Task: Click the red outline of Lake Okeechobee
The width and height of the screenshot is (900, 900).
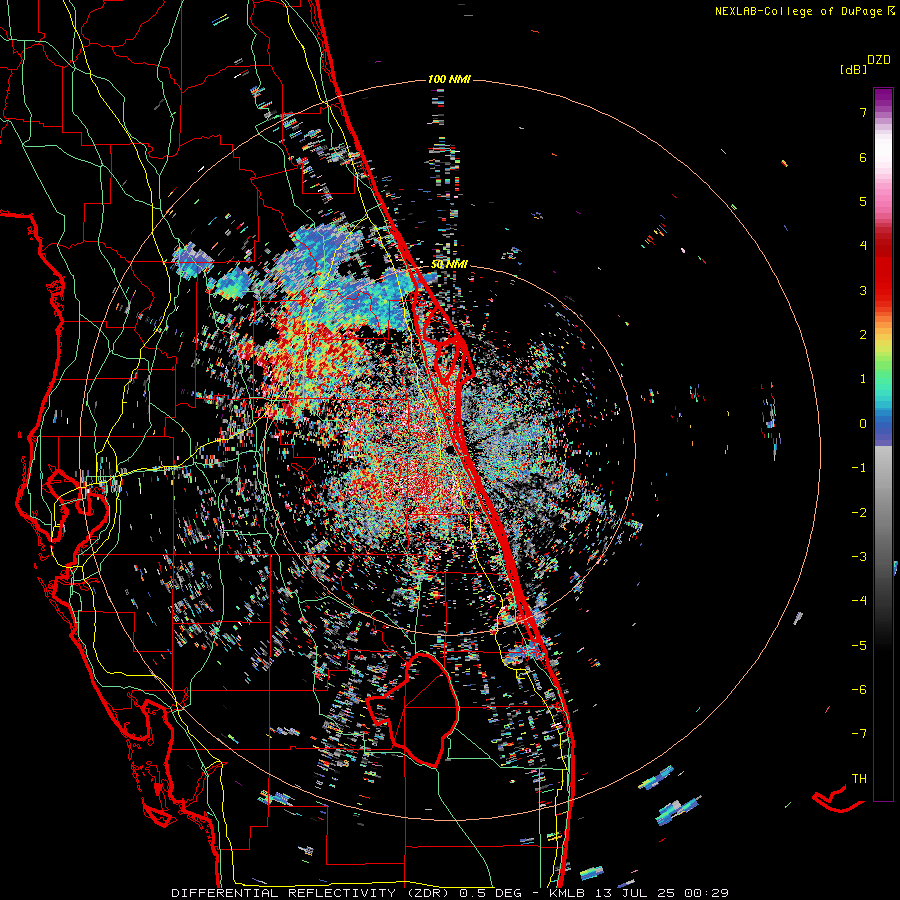Action: 413,709
